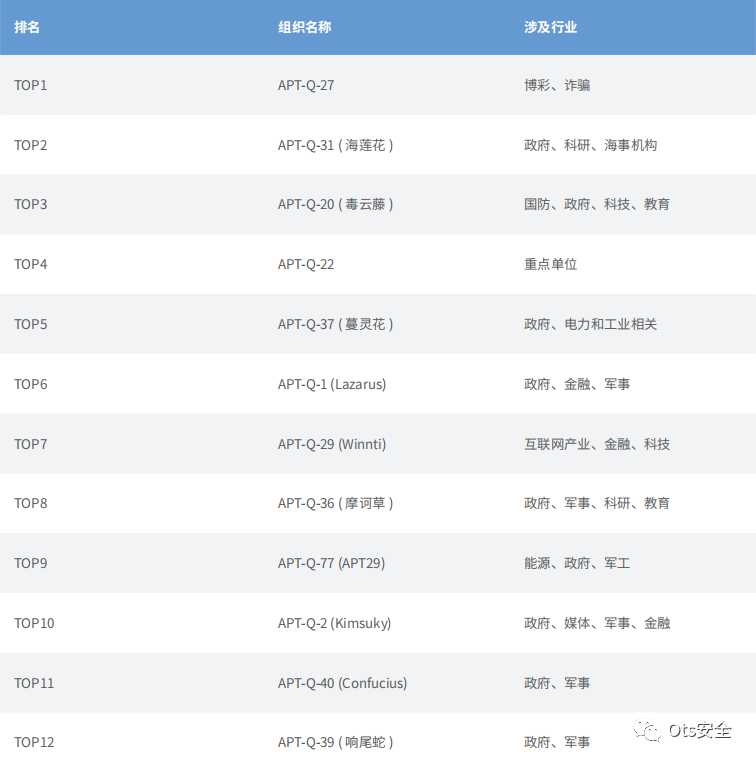756x763 pixels.
Task: Click APT-Q-29 (Winnti) cell
Action: [x=332, y=444]
